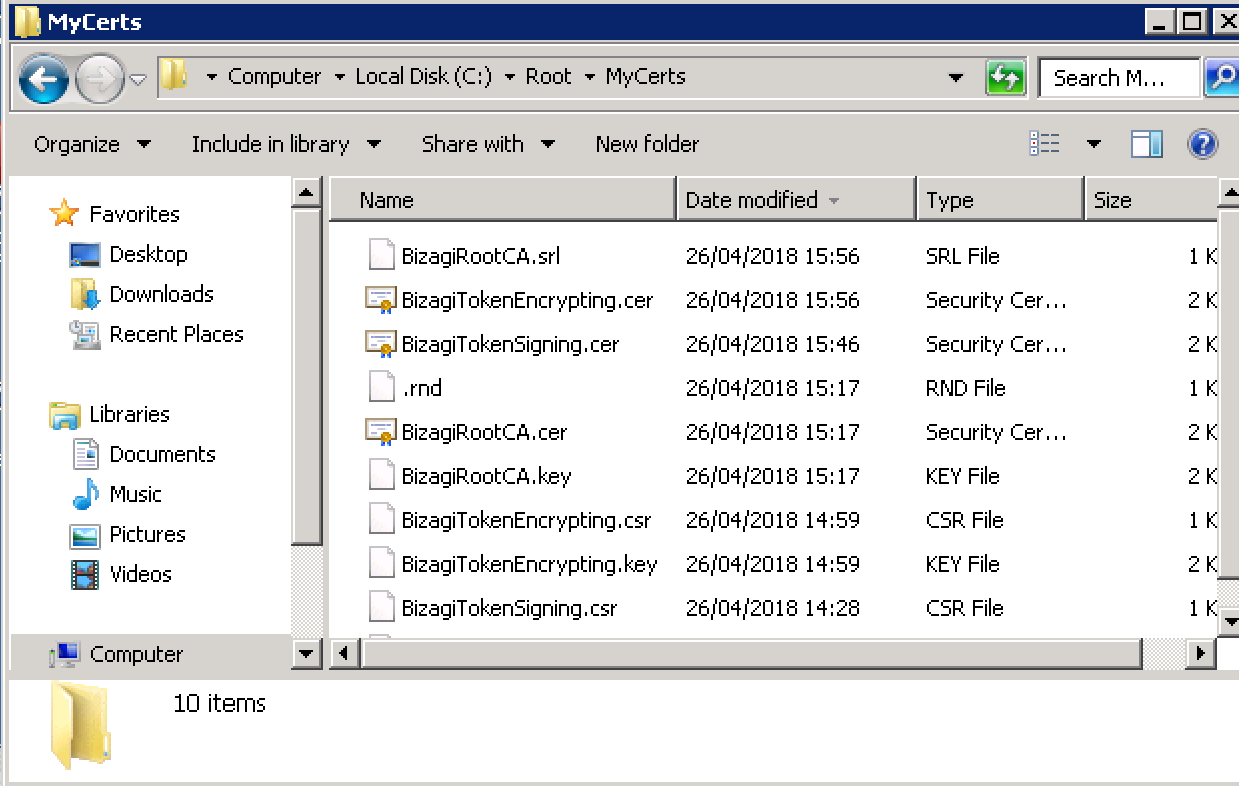
Task: Select the .rnd file icon
Action: [x=381, y=388]
